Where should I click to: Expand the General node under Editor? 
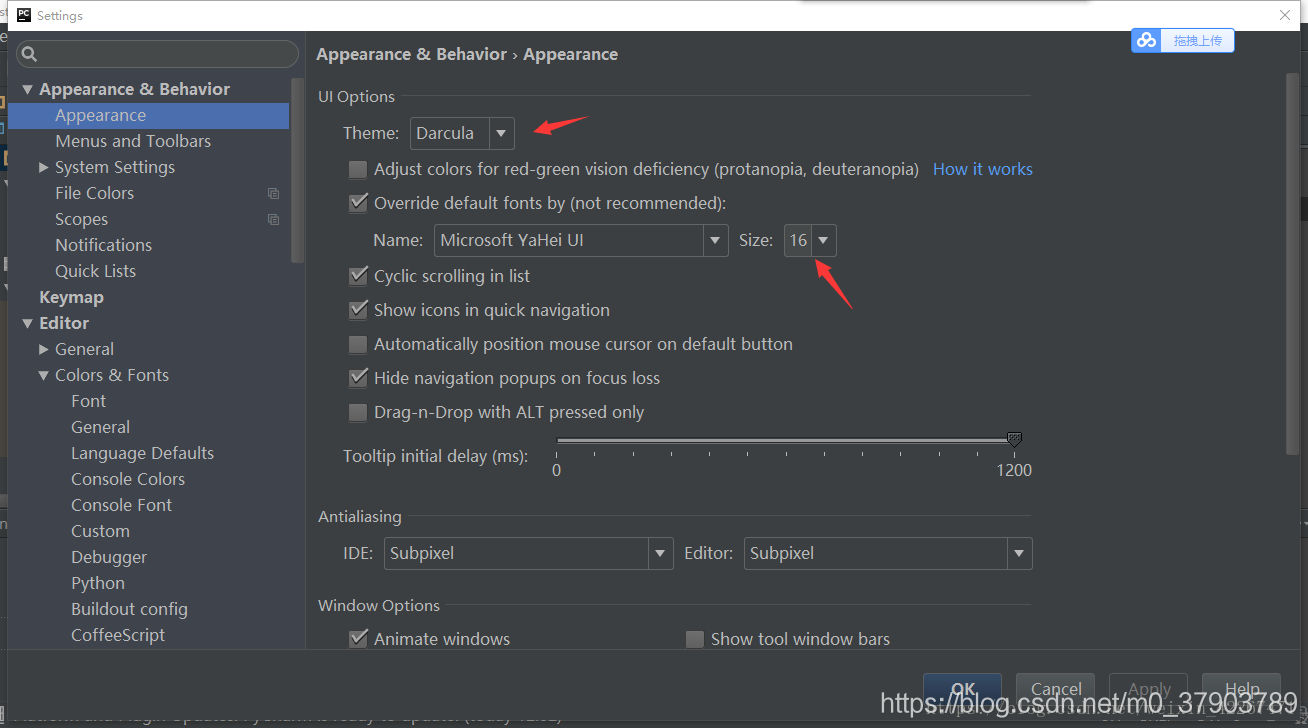coord(43,349)
